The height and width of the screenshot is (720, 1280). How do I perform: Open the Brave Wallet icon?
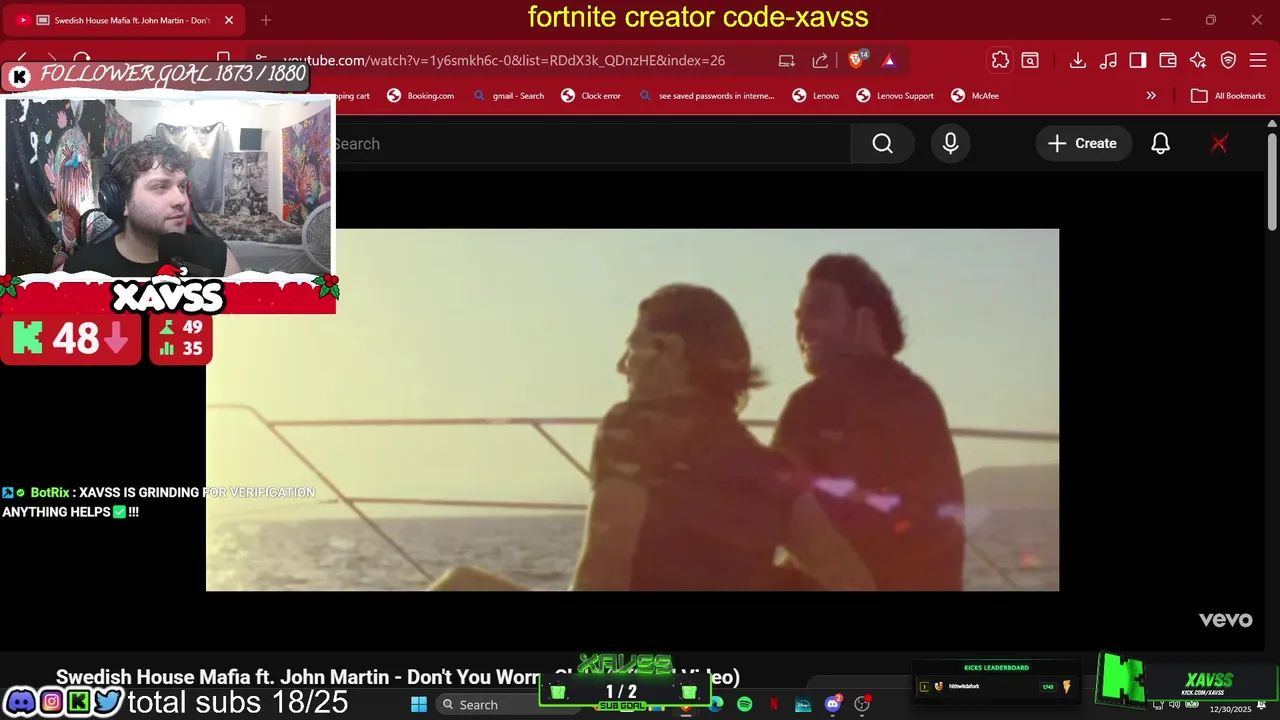[1168, 60]
